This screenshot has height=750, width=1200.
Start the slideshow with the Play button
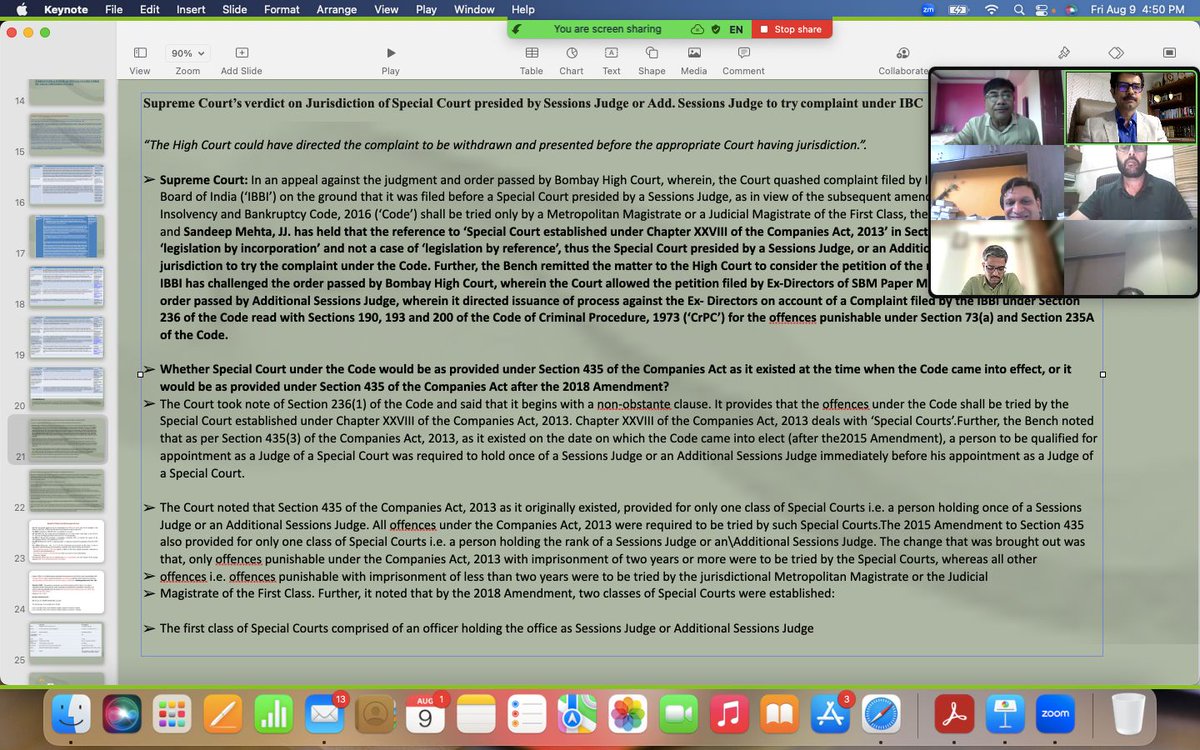391,60
